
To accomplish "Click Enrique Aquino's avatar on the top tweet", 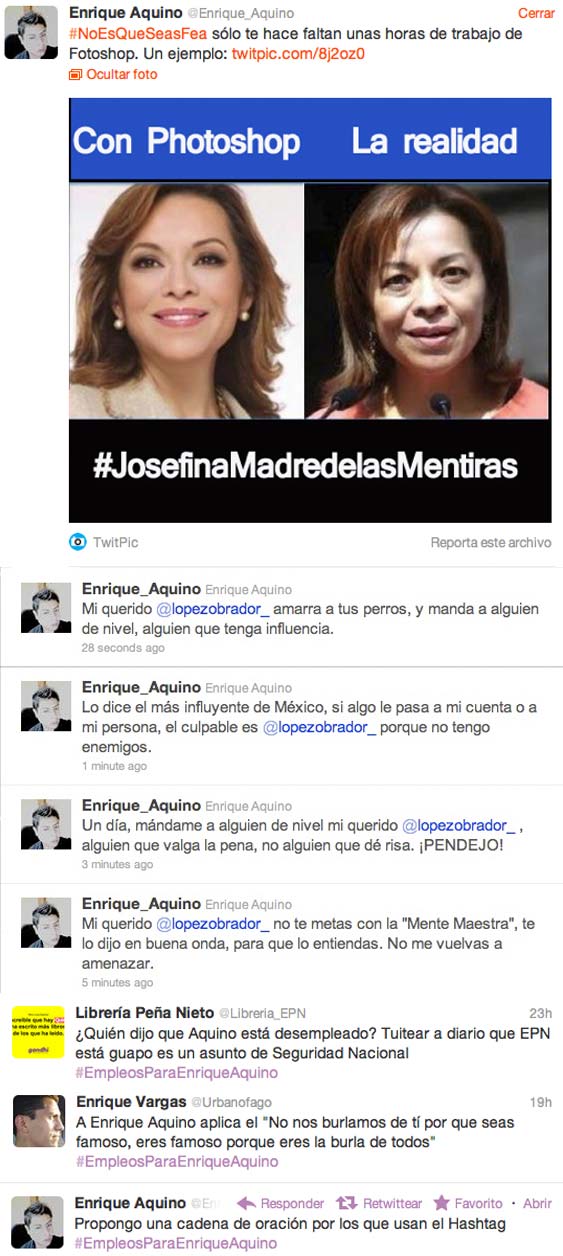I will click(31, 32).
